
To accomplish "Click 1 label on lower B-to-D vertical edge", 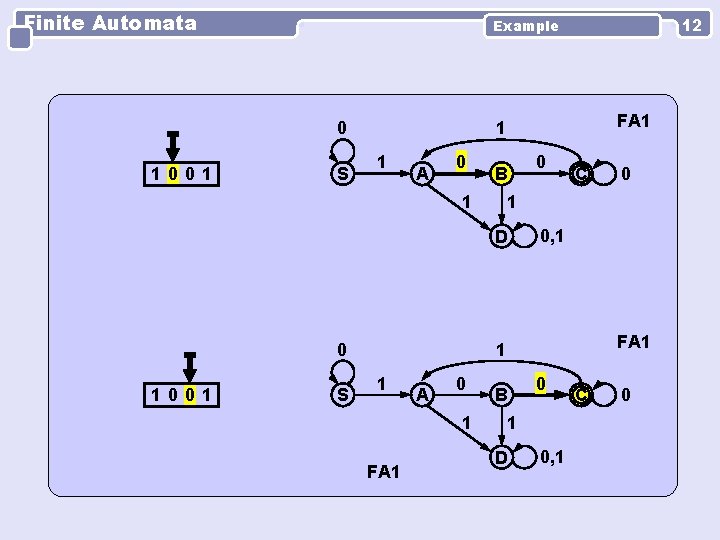I will (512, 423).
